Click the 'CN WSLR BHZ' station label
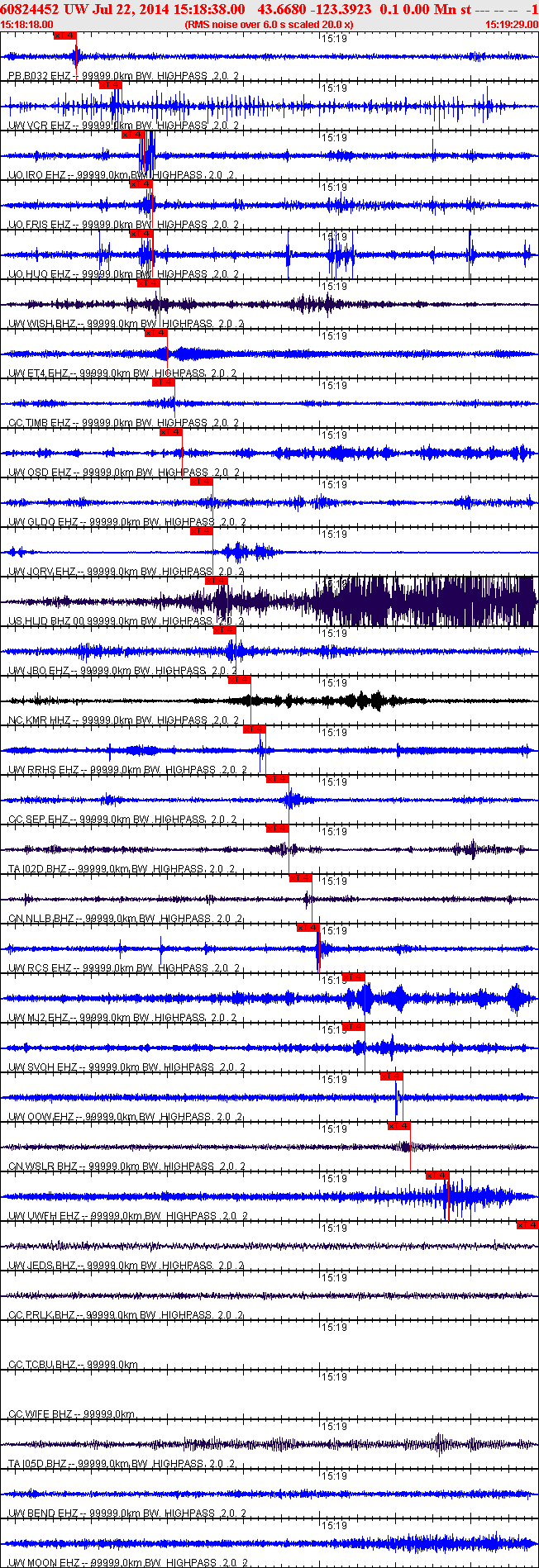Viewport: 539px width, 1568px height. pyautogui.click(x=43, y=1166)
